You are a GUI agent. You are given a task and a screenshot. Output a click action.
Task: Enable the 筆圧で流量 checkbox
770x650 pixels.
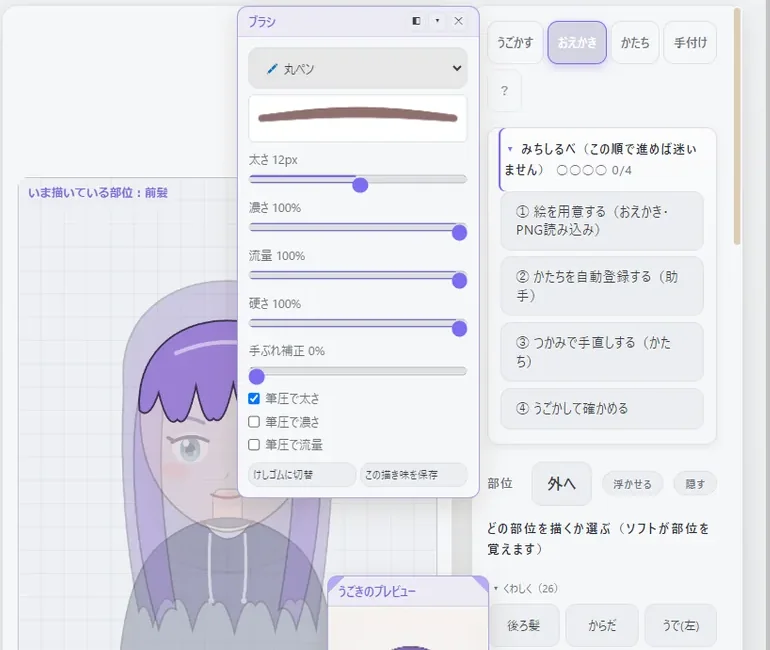point(254,445)
